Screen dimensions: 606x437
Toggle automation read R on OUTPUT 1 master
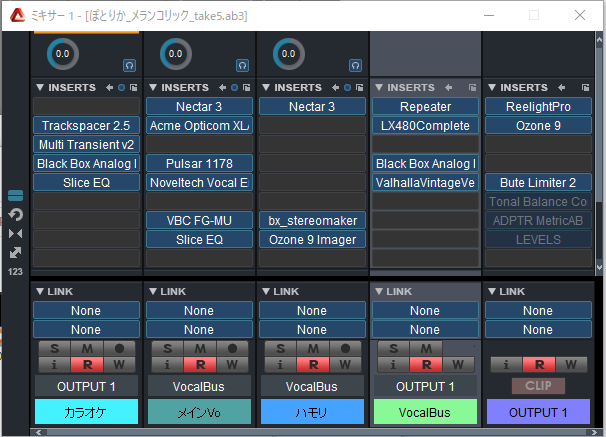pyautogui.click(x=539, y=364)
